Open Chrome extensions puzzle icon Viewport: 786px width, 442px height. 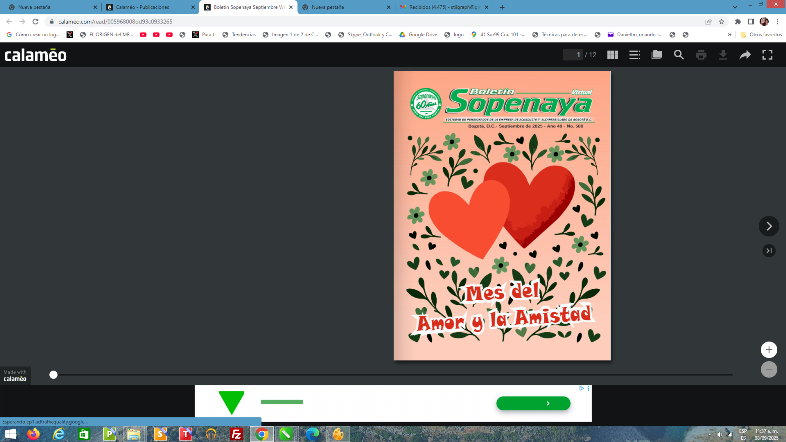737,20
